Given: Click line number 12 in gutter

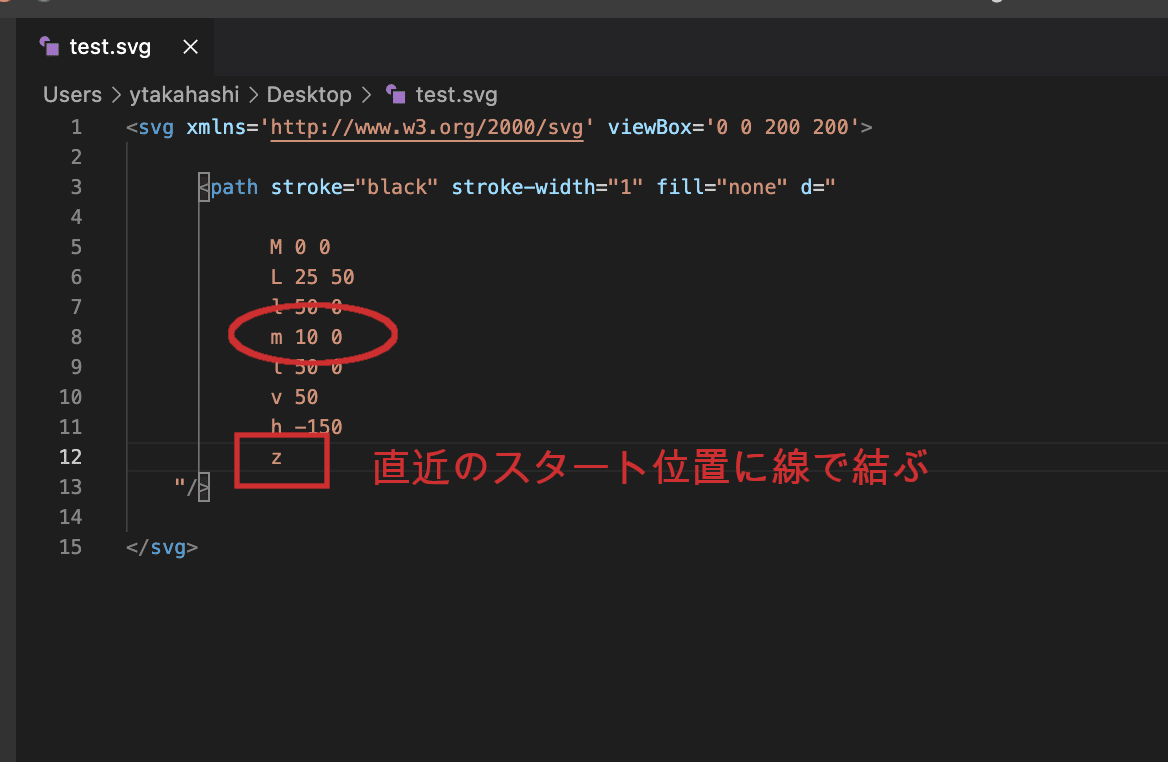Looking at the screenshot, I should point(70,457).
